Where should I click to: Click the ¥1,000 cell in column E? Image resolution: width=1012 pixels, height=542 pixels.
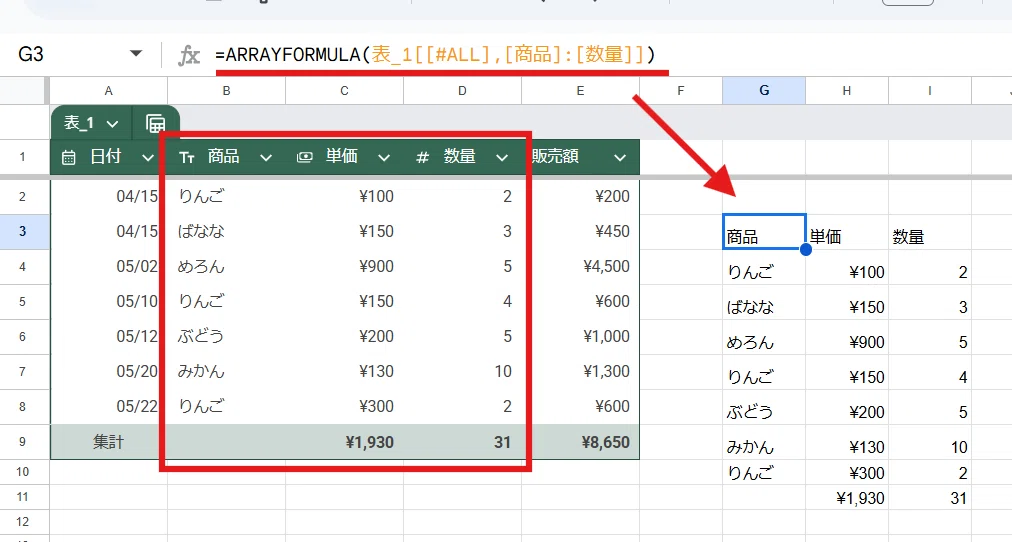click(580, 337)
